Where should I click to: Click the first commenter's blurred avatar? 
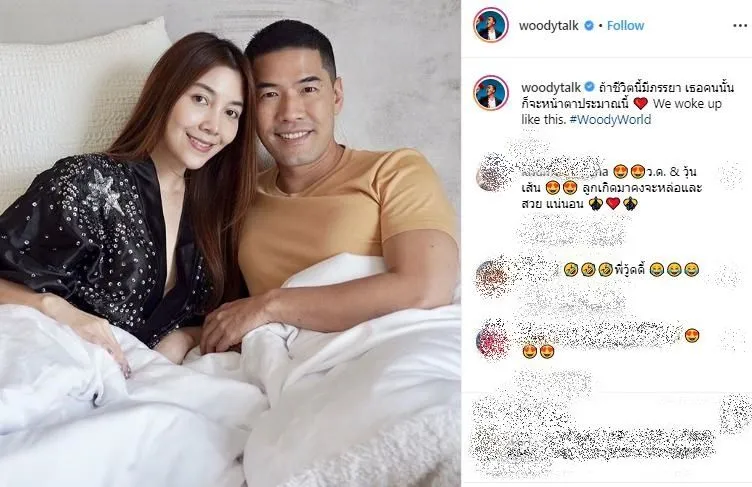click(x=492, y=174)
